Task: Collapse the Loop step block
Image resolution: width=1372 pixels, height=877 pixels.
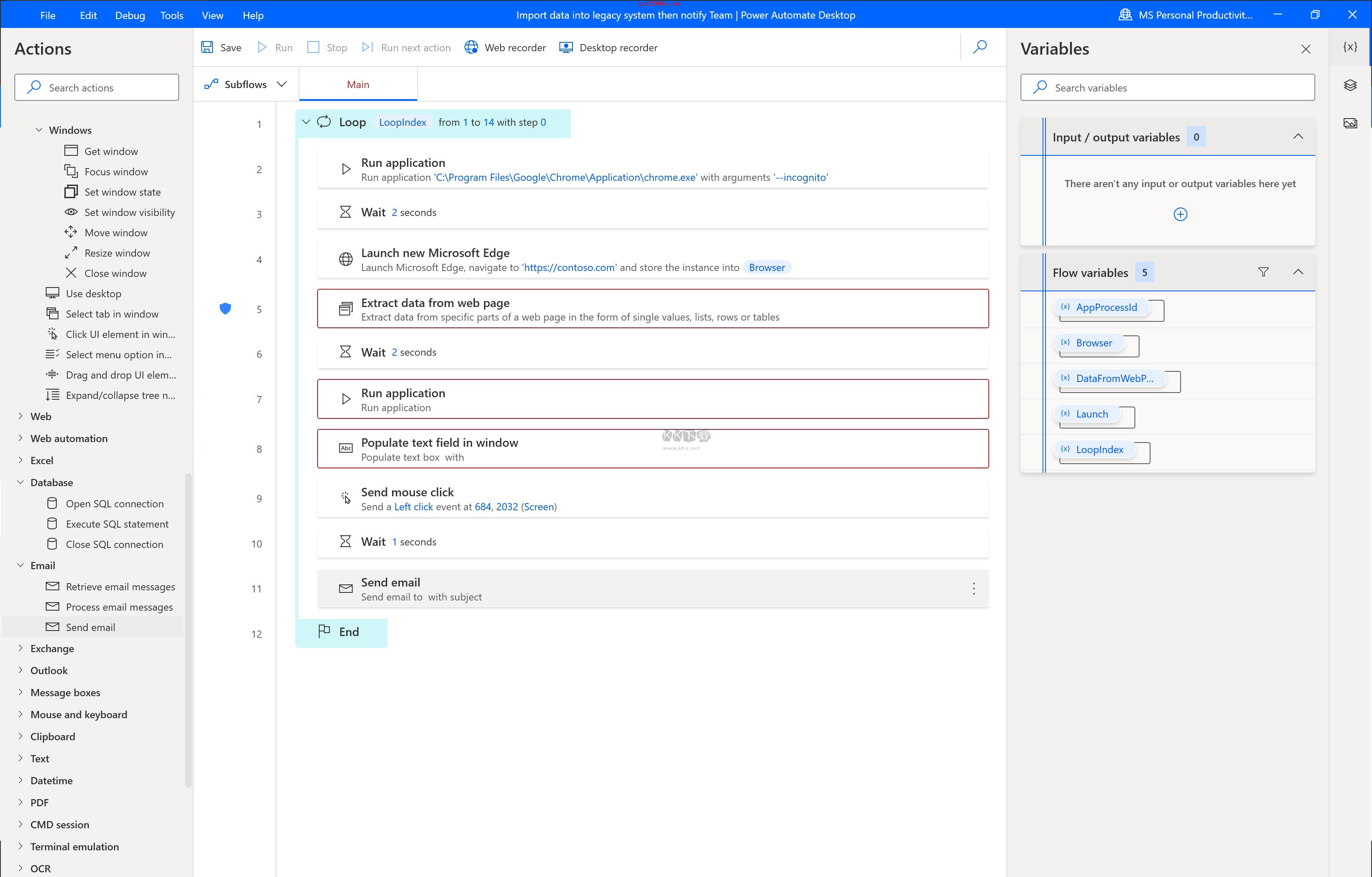Action: tap(307, 122)
